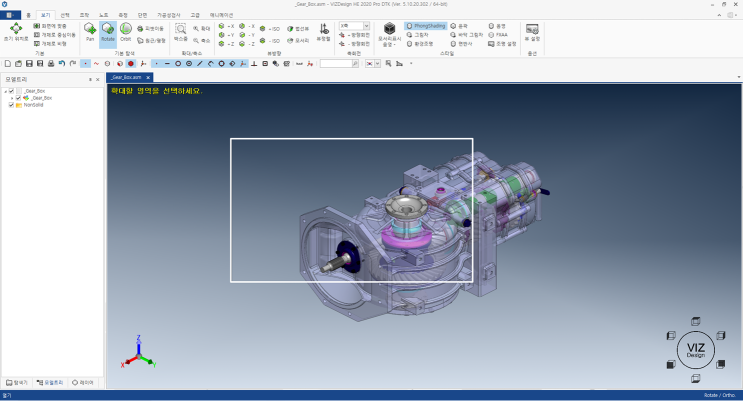Screen dimensions: 743x401
Task: Open the 단면 ribbon tab
Action: pyautogui.click(x=143, y=15)
